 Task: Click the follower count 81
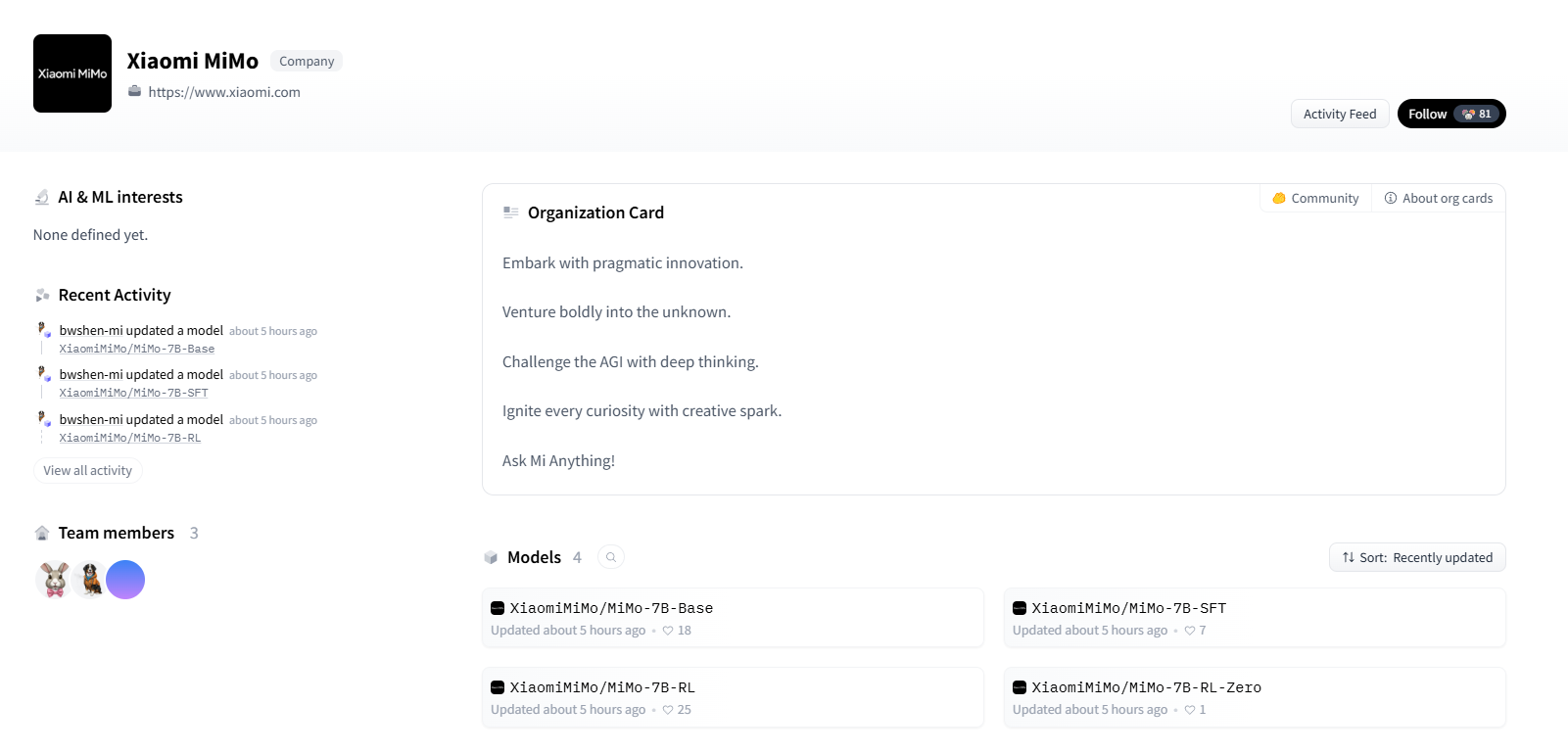(x=1485, y=115)
